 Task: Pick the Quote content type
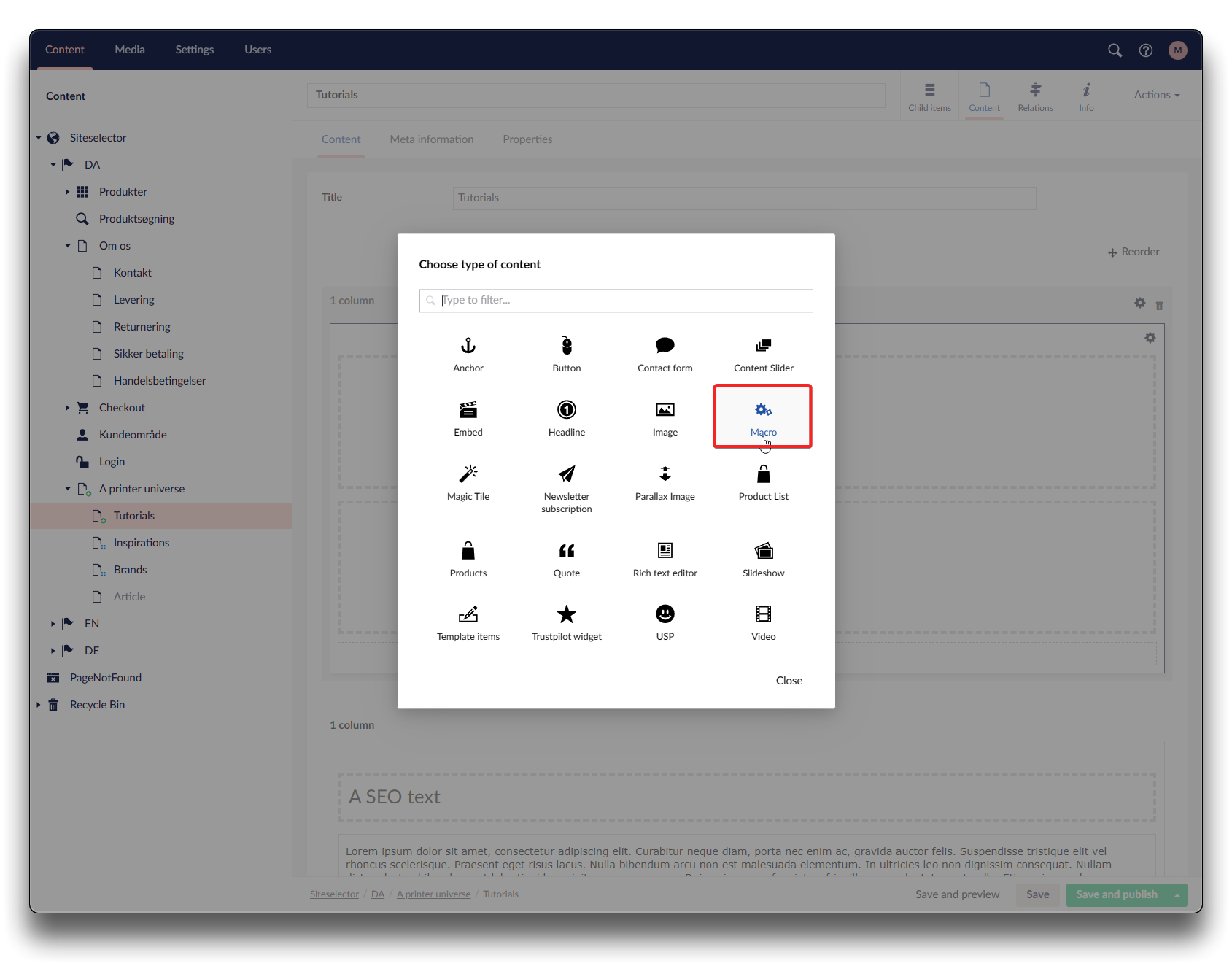point(566,559)
